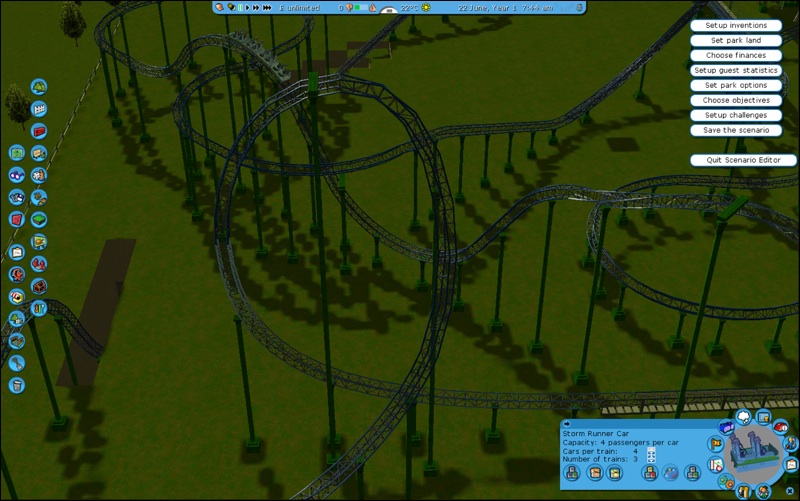
Task: Select the red brick wall building icon
Action: pyautogui.click(x=39, y=131)
